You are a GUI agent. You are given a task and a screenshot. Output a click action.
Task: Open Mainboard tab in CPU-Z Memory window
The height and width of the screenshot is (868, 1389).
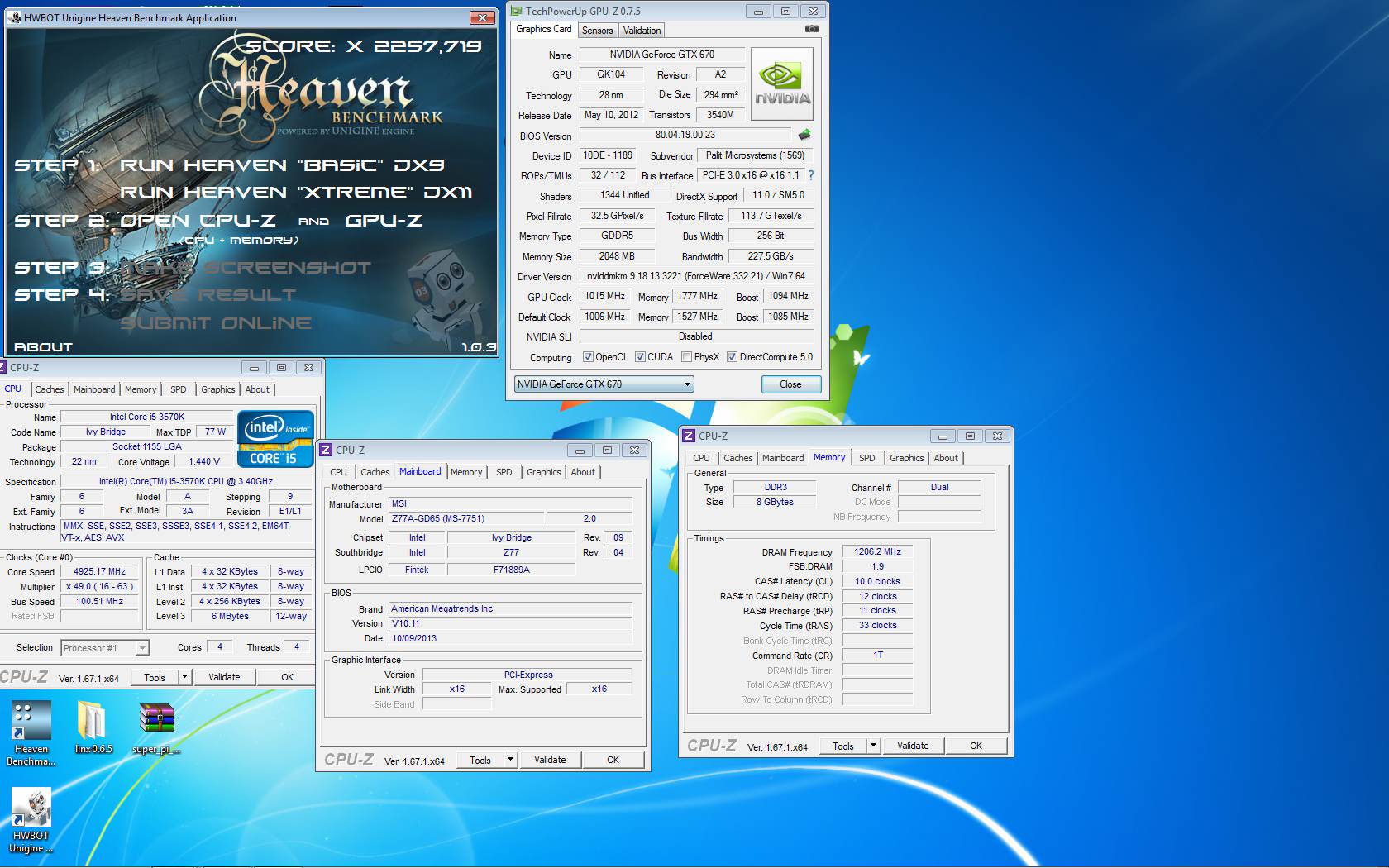783,458
